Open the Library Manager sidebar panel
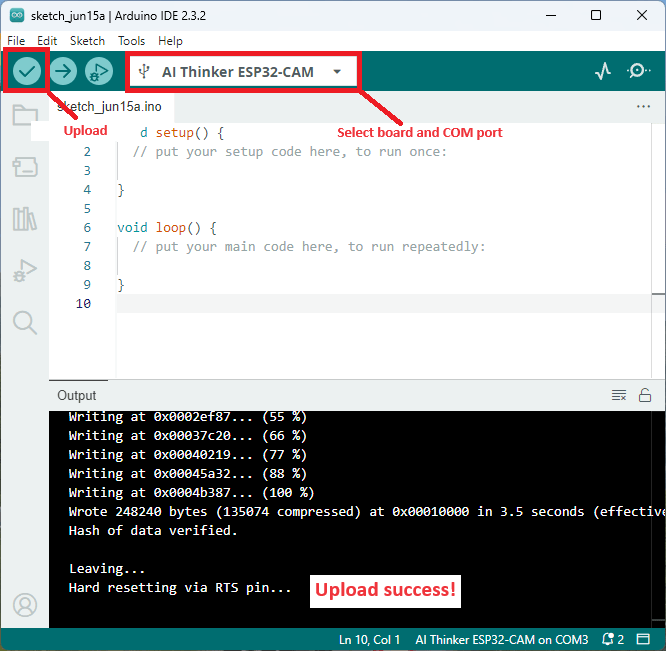The image size is (666, 651). (25, 218)
